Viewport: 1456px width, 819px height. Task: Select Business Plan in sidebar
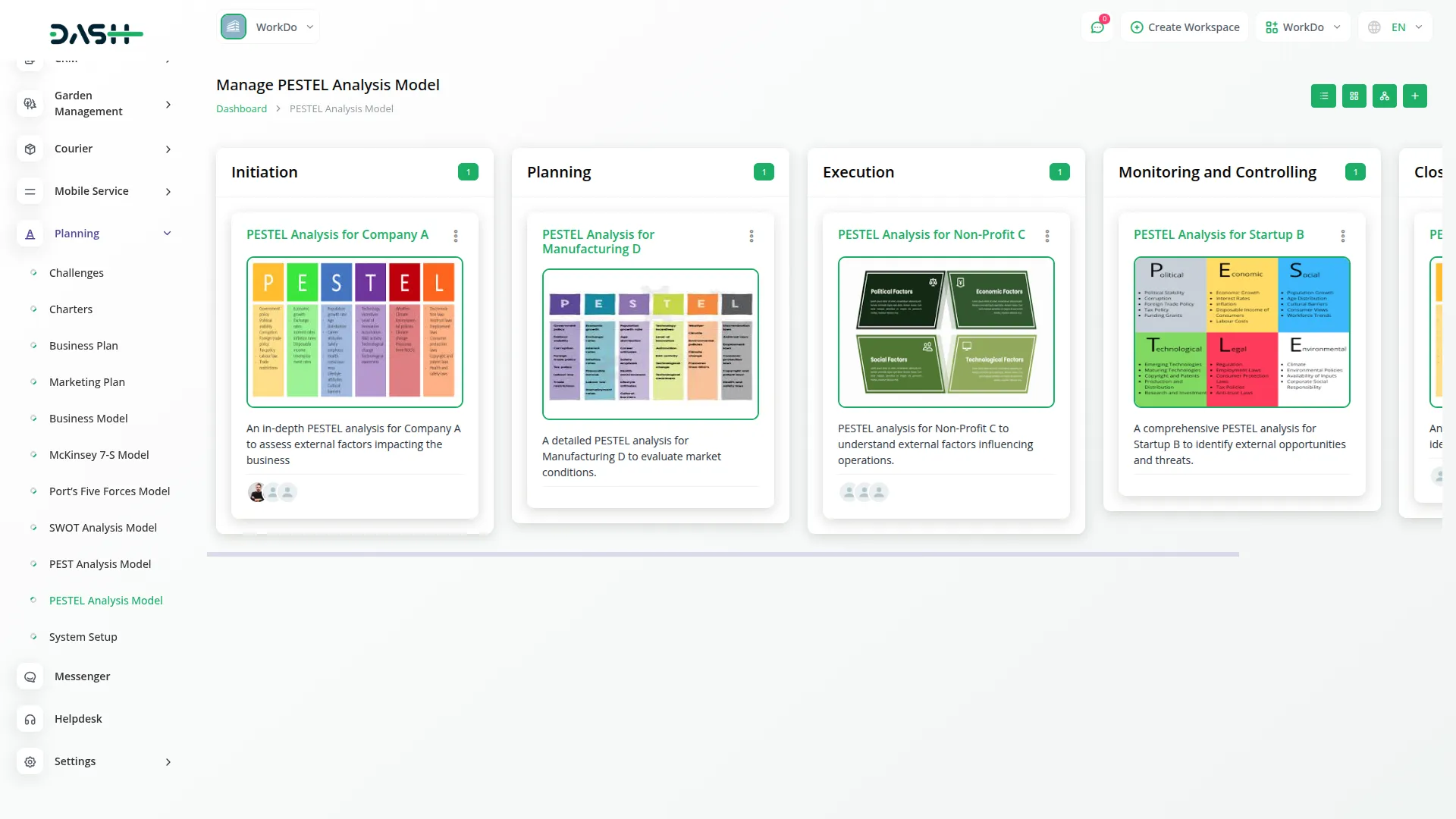[83, 346]
